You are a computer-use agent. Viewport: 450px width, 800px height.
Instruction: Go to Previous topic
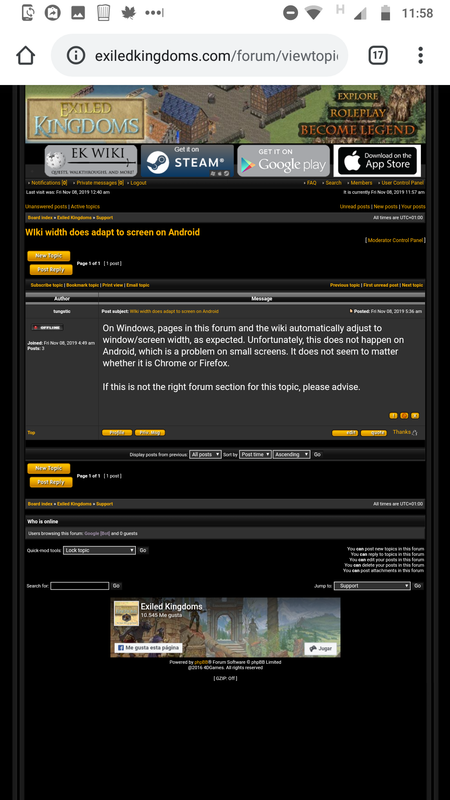(x=345, y=285)
